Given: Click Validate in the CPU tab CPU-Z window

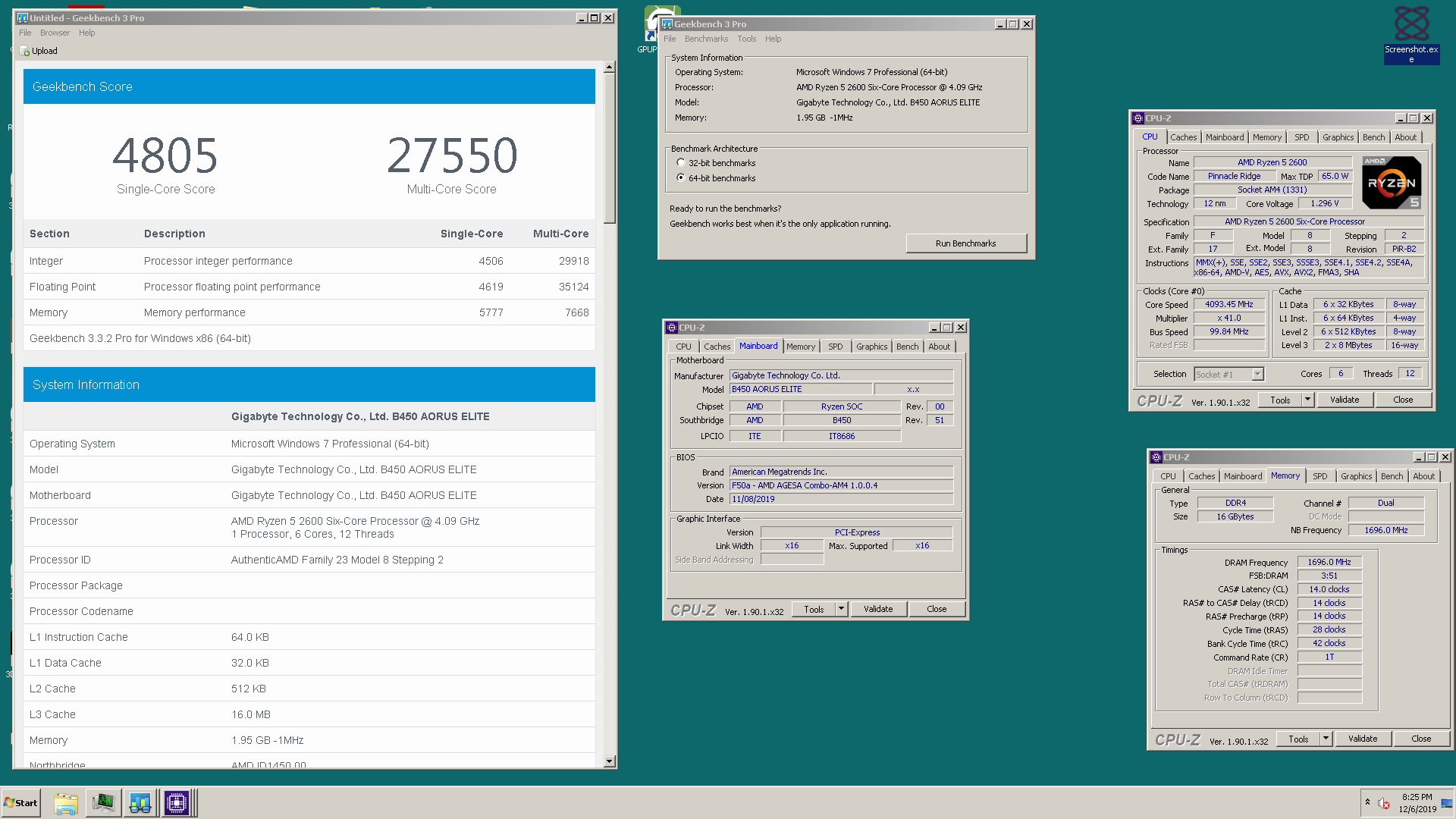Looking at the screenshot, I should tap(1345, 400).
